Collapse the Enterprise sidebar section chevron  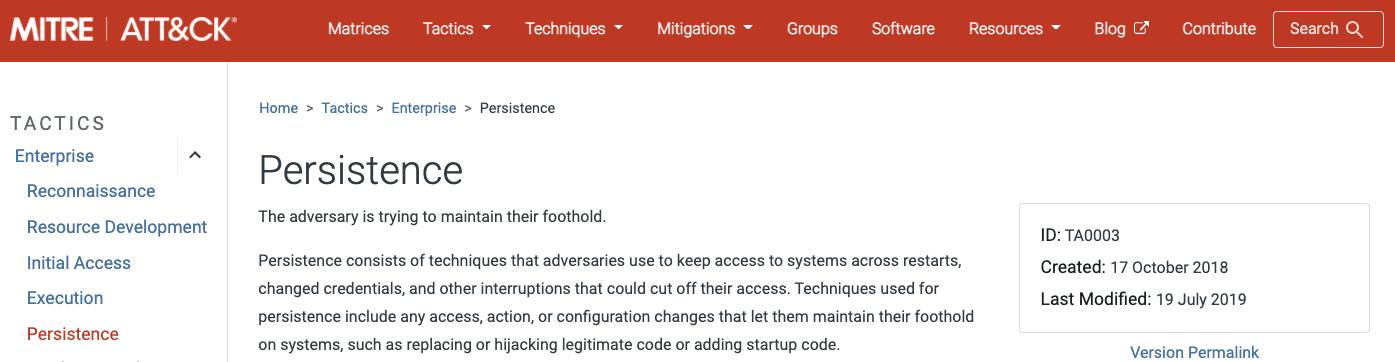[195, 155]
